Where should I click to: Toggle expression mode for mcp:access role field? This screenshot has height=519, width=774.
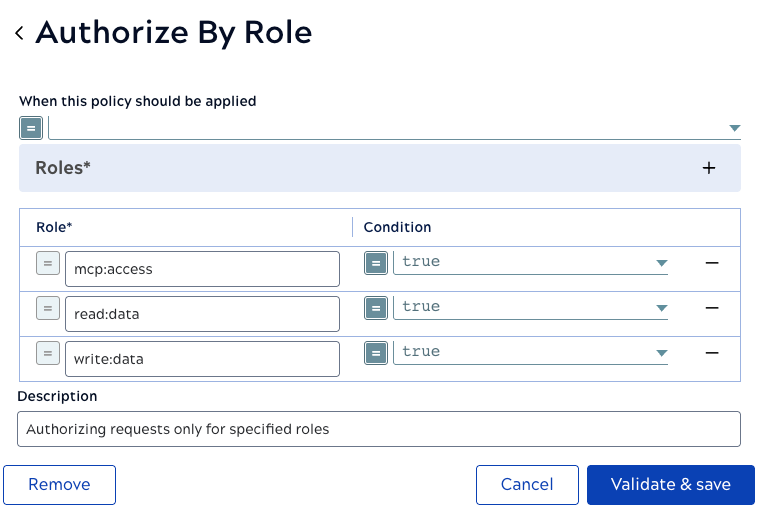48,263
